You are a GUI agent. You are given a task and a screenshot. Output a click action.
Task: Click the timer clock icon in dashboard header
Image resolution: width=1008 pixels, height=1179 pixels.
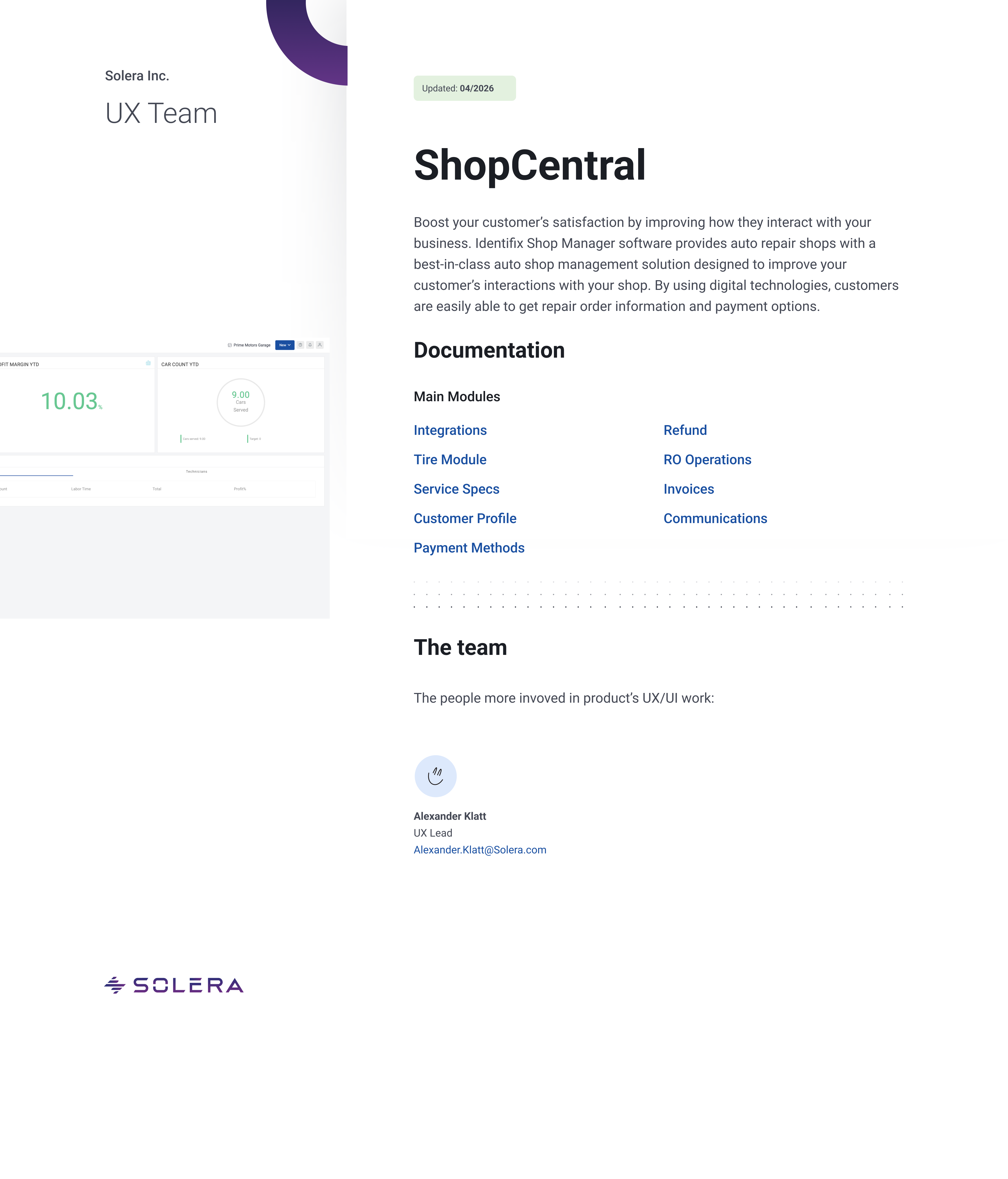click(x=300, y=345)
